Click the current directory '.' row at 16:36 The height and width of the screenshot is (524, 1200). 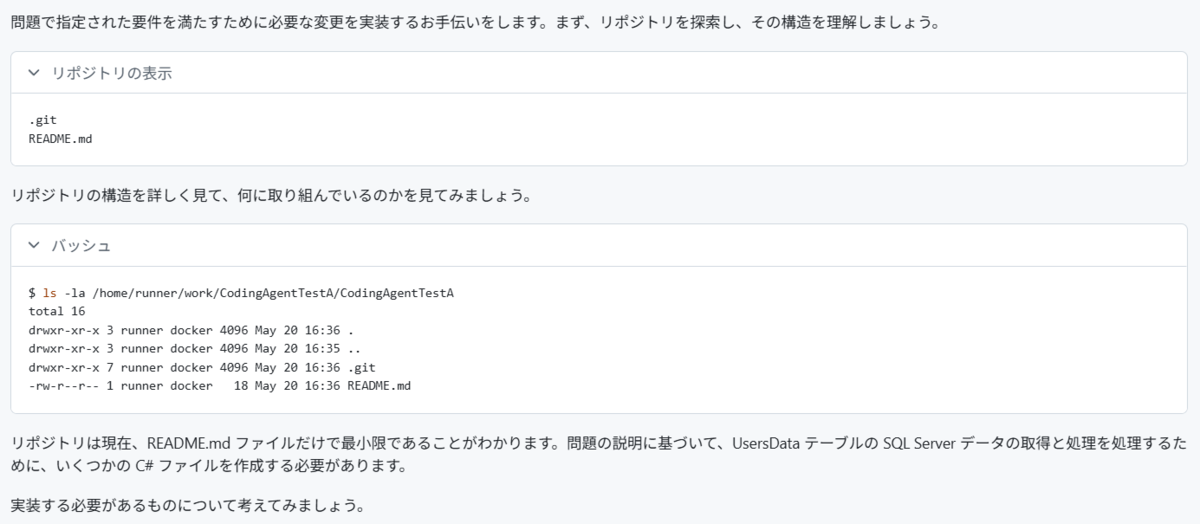[x=191, y=330]
